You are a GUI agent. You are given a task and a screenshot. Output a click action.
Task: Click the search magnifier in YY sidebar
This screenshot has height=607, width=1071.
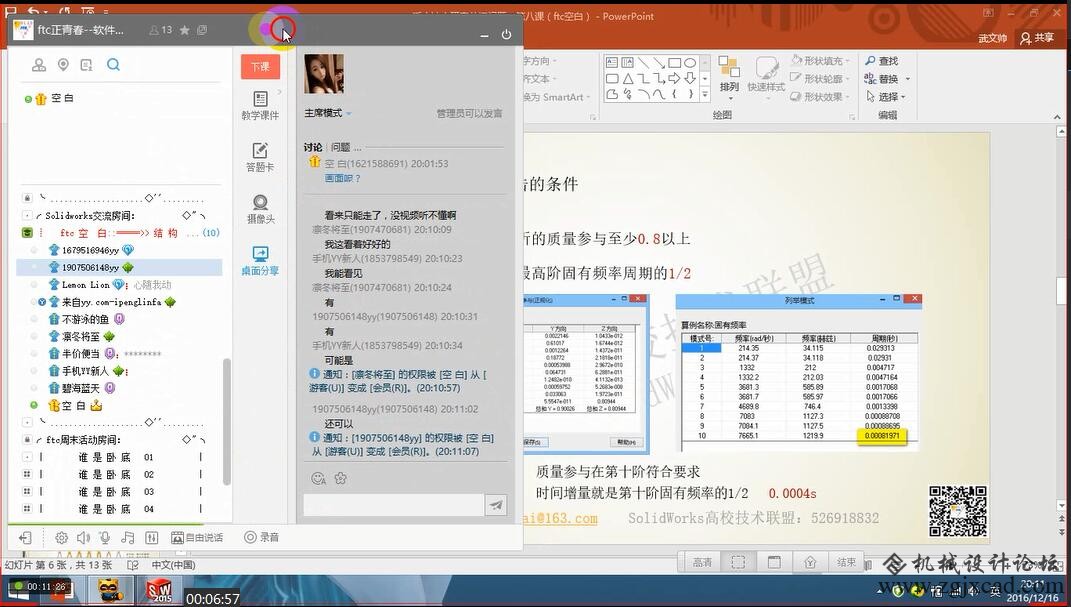[x=113, y=65]
